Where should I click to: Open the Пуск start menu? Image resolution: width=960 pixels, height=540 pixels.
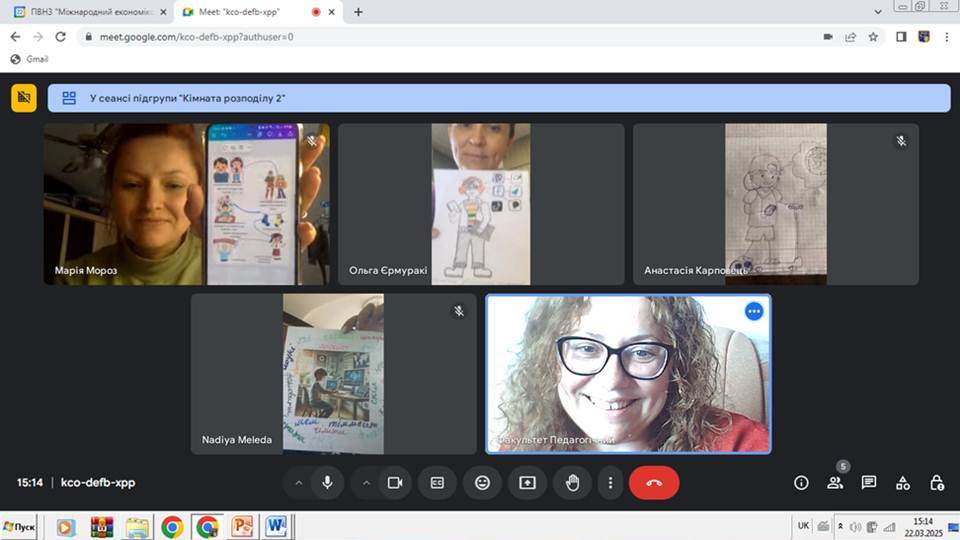pos(19,527)
